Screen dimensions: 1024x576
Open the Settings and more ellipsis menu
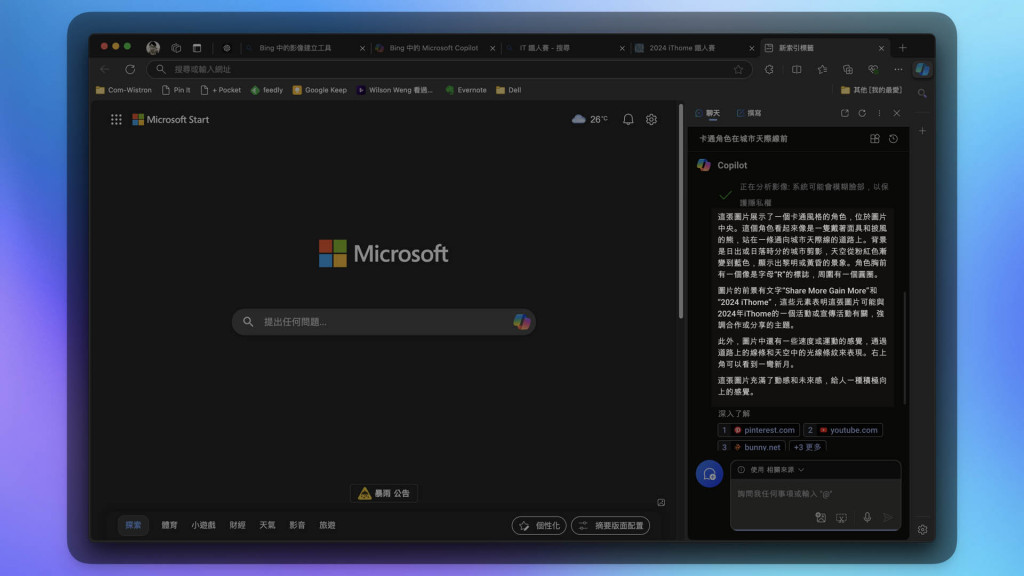point(898,69)
